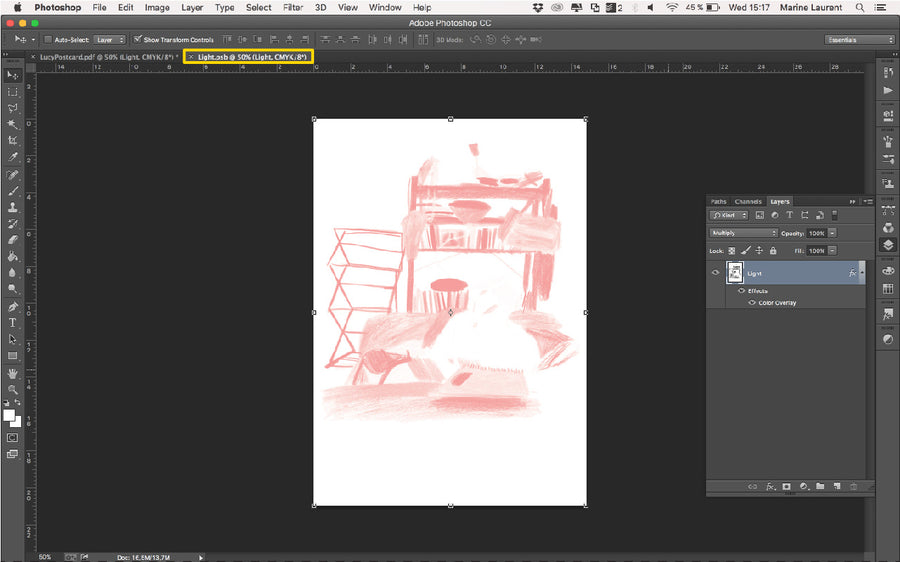Select the Lasso tool
The width and height of the screenshot is (900, 562).
[x=12, y=108]
